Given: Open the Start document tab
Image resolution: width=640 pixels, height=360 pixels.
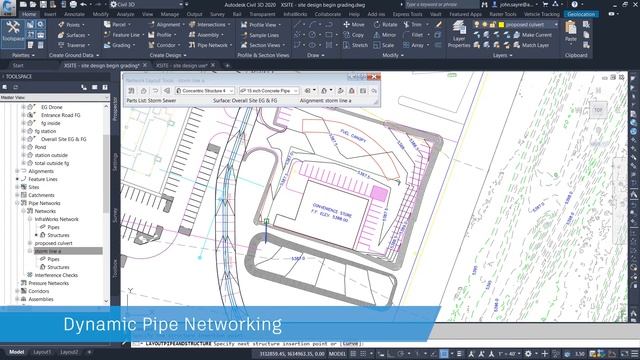Looking at the screenshot, I should (18, 65).
